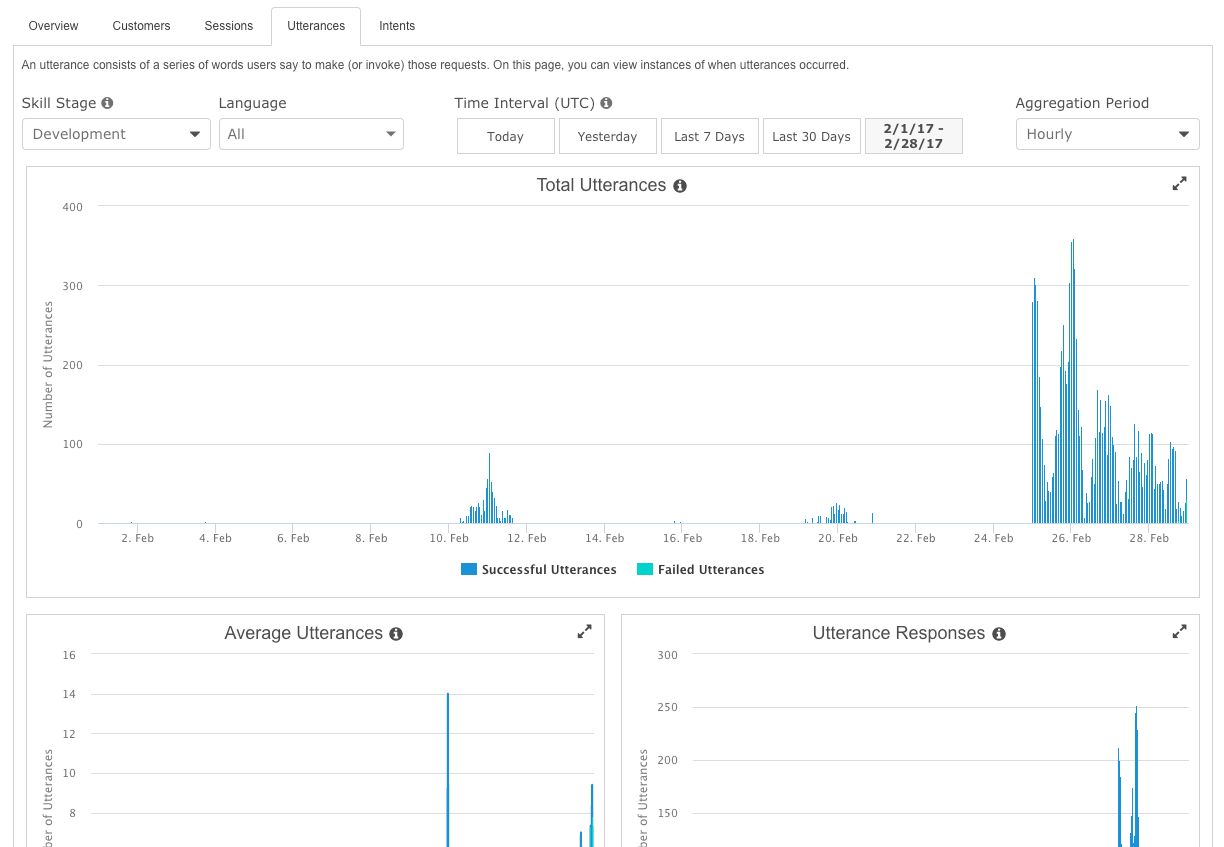Open the Skill Stage Development dropdown
Viewport: 1224px width, 847px height.
(116, 134)
